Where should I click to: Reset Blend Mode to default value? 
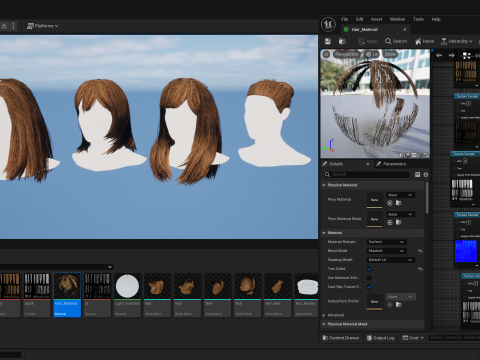click(420, 251)
